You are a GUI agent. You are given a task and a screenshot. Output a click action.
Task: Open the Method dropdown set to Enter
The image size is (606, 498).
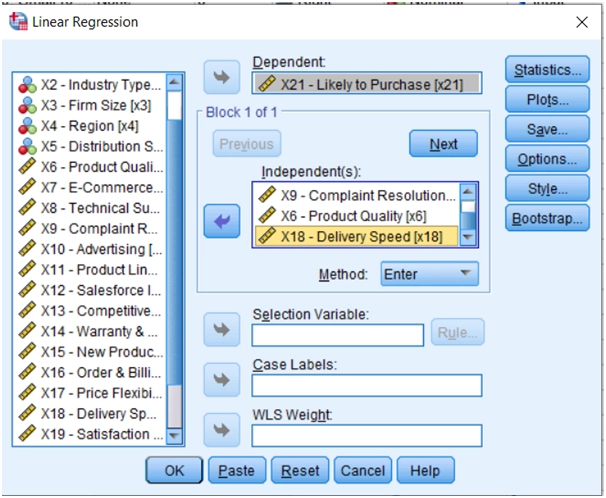coord(429,273)
